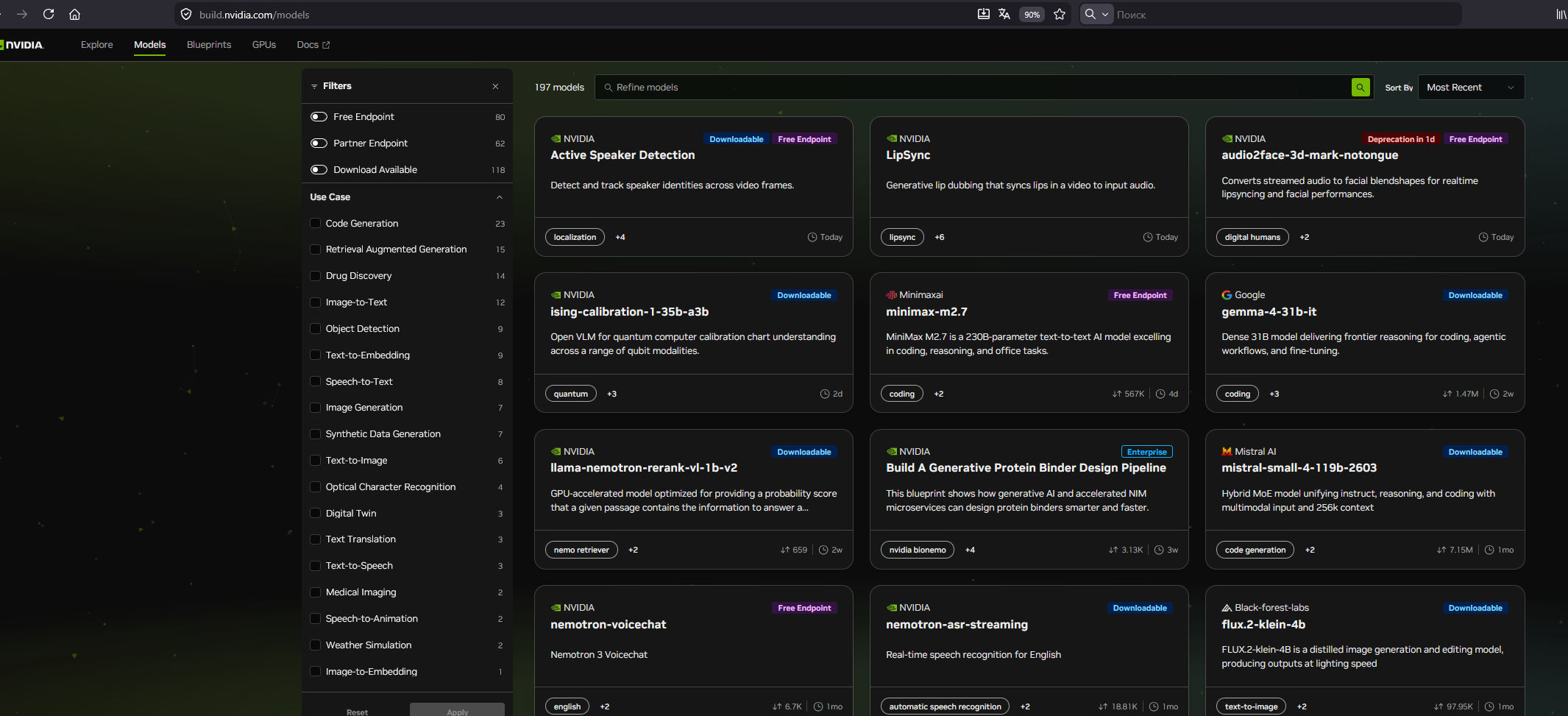Click the browser home icon
Image resolution: width=1568 pixels, height=716 pixels.
point(74,14)
